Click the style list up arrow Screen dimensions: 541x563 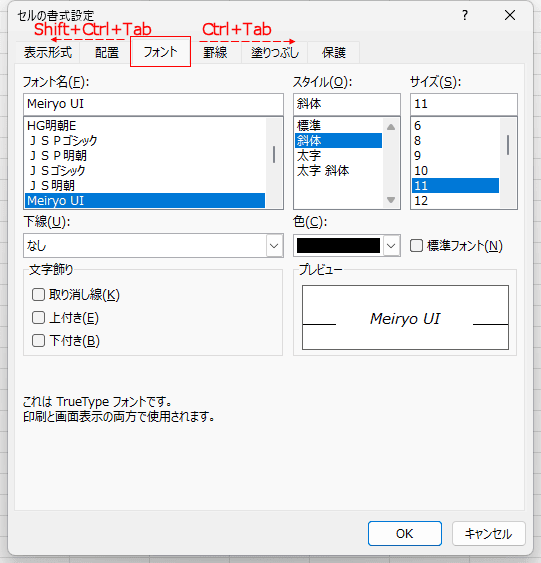[391, 127]
